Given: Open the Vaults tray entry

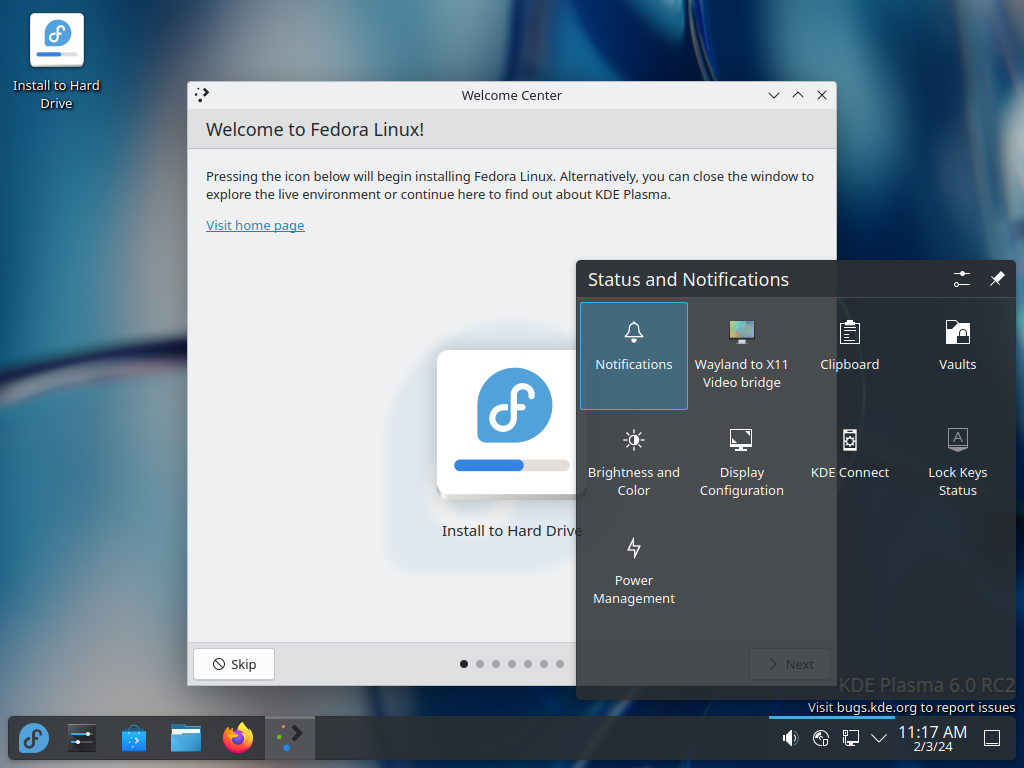Looking at the screenshot, I should [x=957, y=356].
